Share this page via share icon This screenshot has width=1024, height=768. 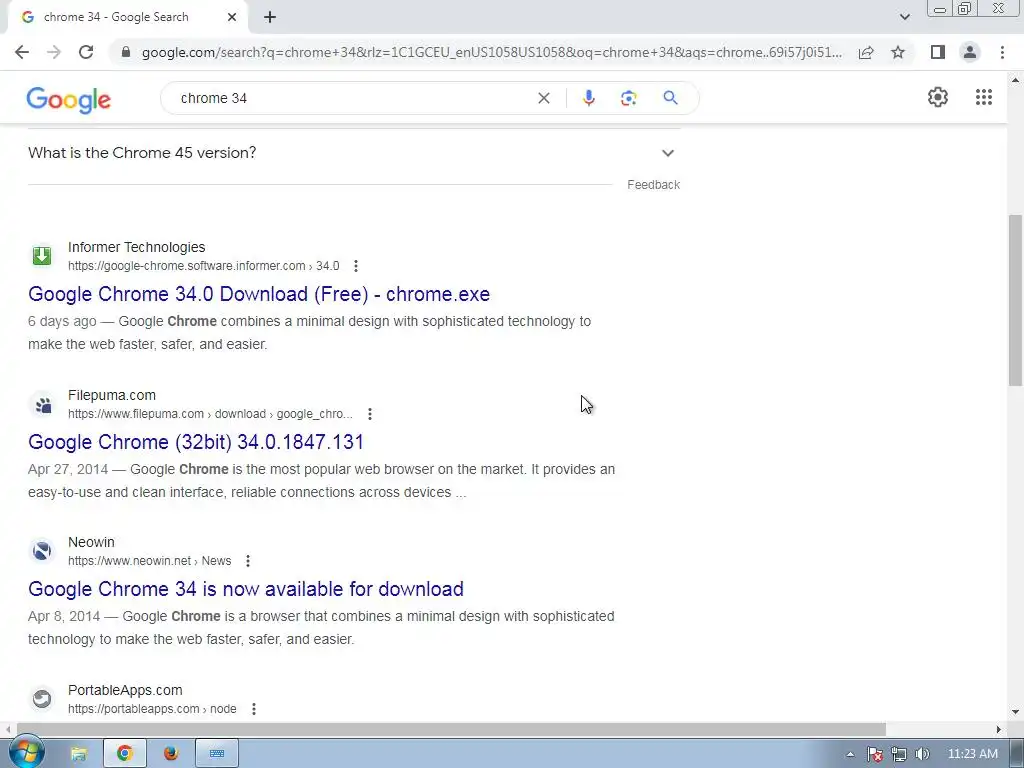[x=866, y=52]
